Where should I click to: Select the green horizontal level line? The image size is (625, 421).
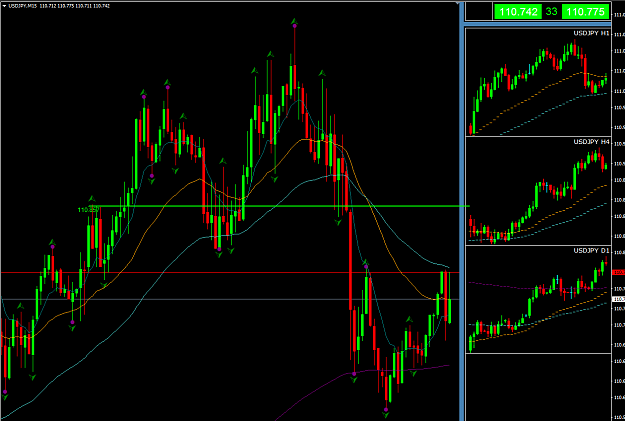click(279, 206)
